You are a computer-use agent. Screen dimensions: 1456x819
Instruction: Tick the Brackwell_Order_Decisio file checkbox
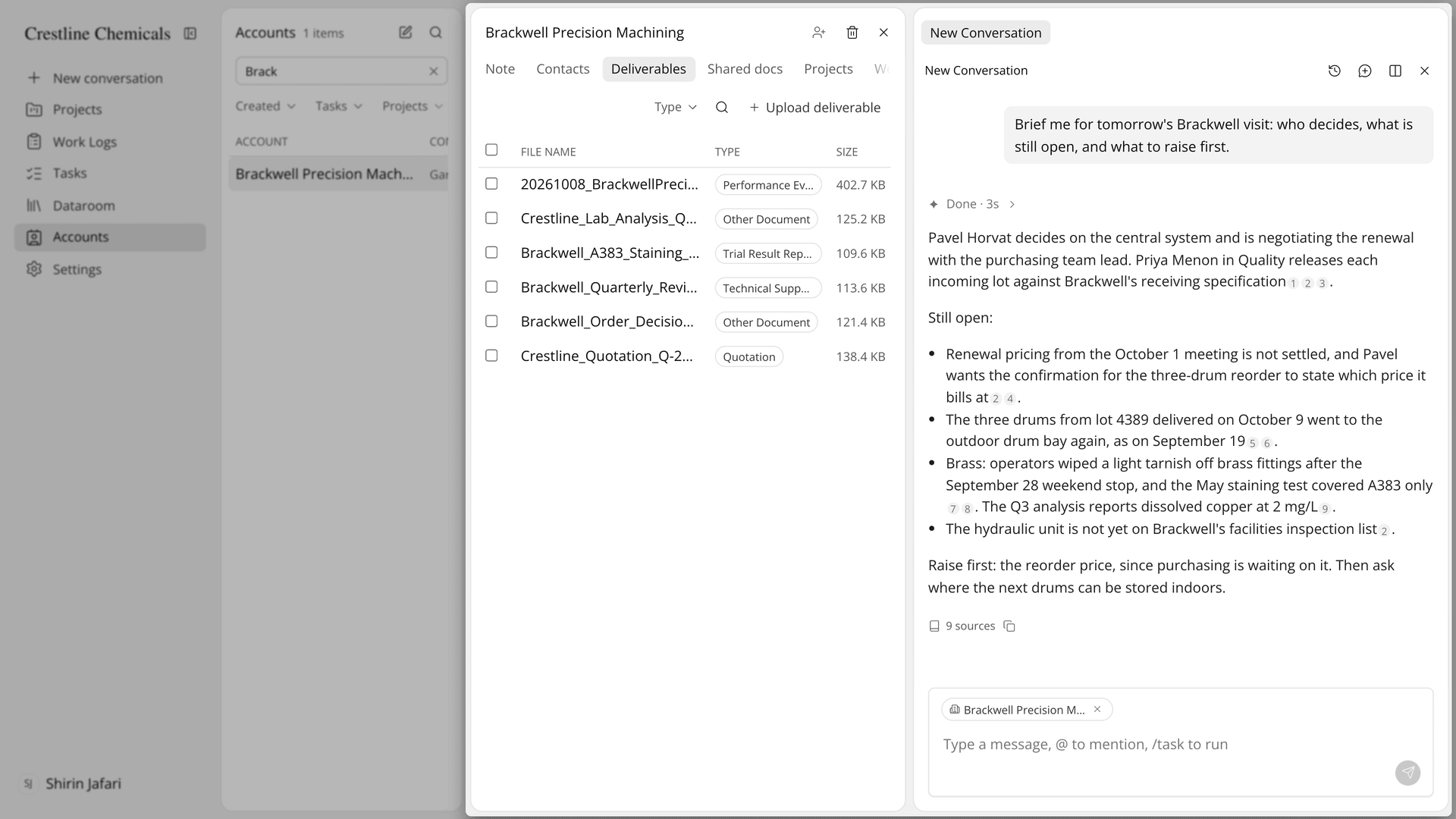[491, 322]
